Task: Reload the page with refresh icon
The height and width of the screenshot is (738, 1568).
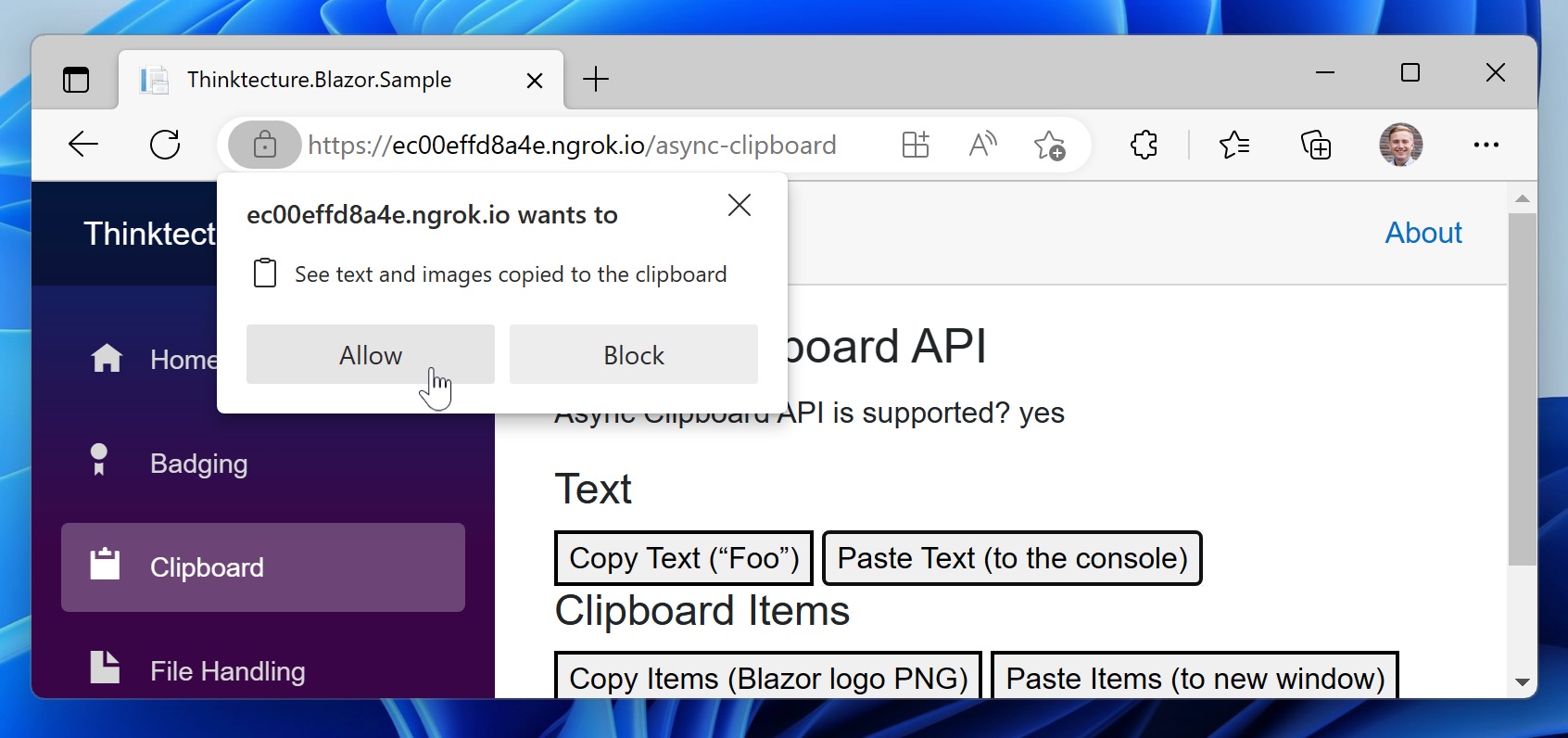Action: point(165,145)
